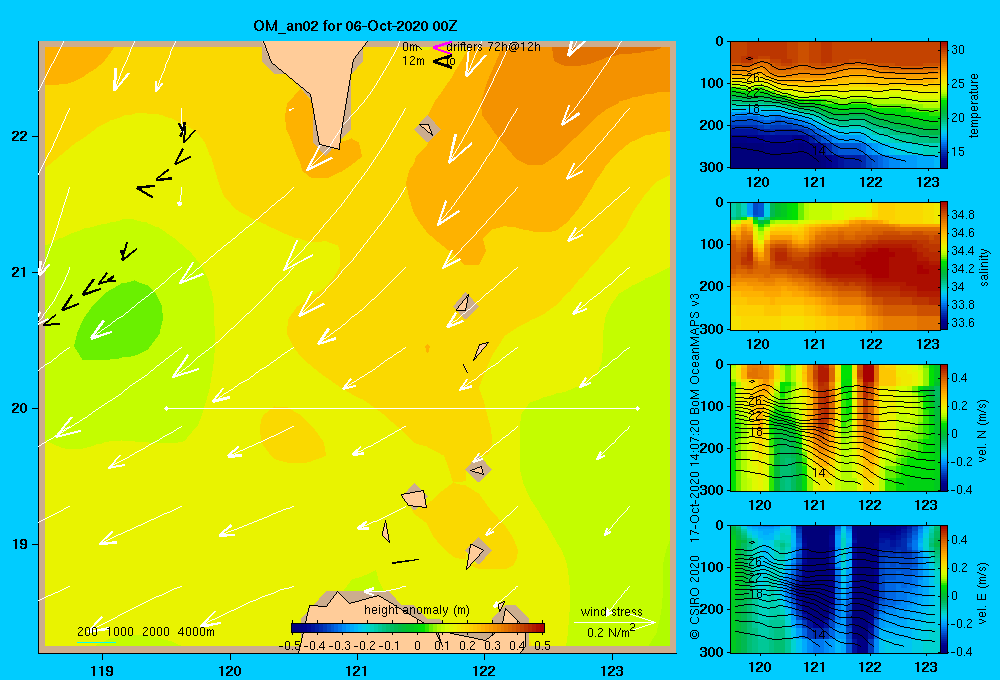Screen dimensions: 1000x680
Task: Click the 34.8 tick on salinity scale
Action: [962, 215]
